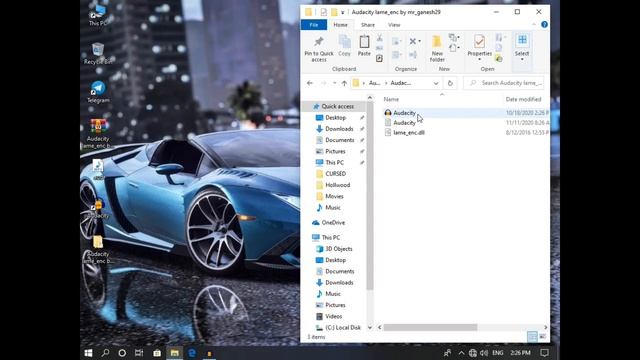Click the Copy to icon in Organize

click(396, 55)
